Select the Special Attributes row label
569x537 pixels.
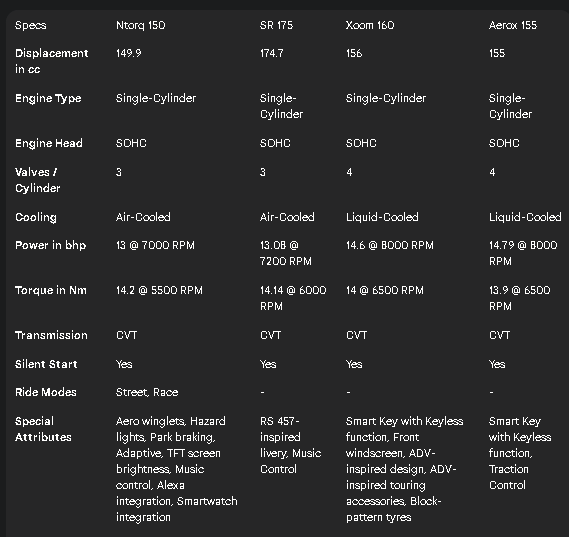click(x=43, y=429)
